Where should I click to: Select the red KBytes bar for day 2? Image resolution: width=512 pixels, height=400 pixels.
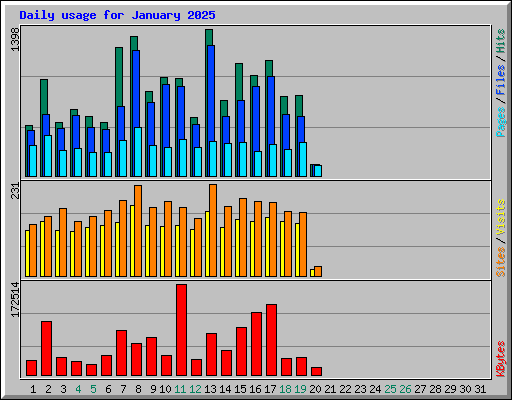click(46, 349)
